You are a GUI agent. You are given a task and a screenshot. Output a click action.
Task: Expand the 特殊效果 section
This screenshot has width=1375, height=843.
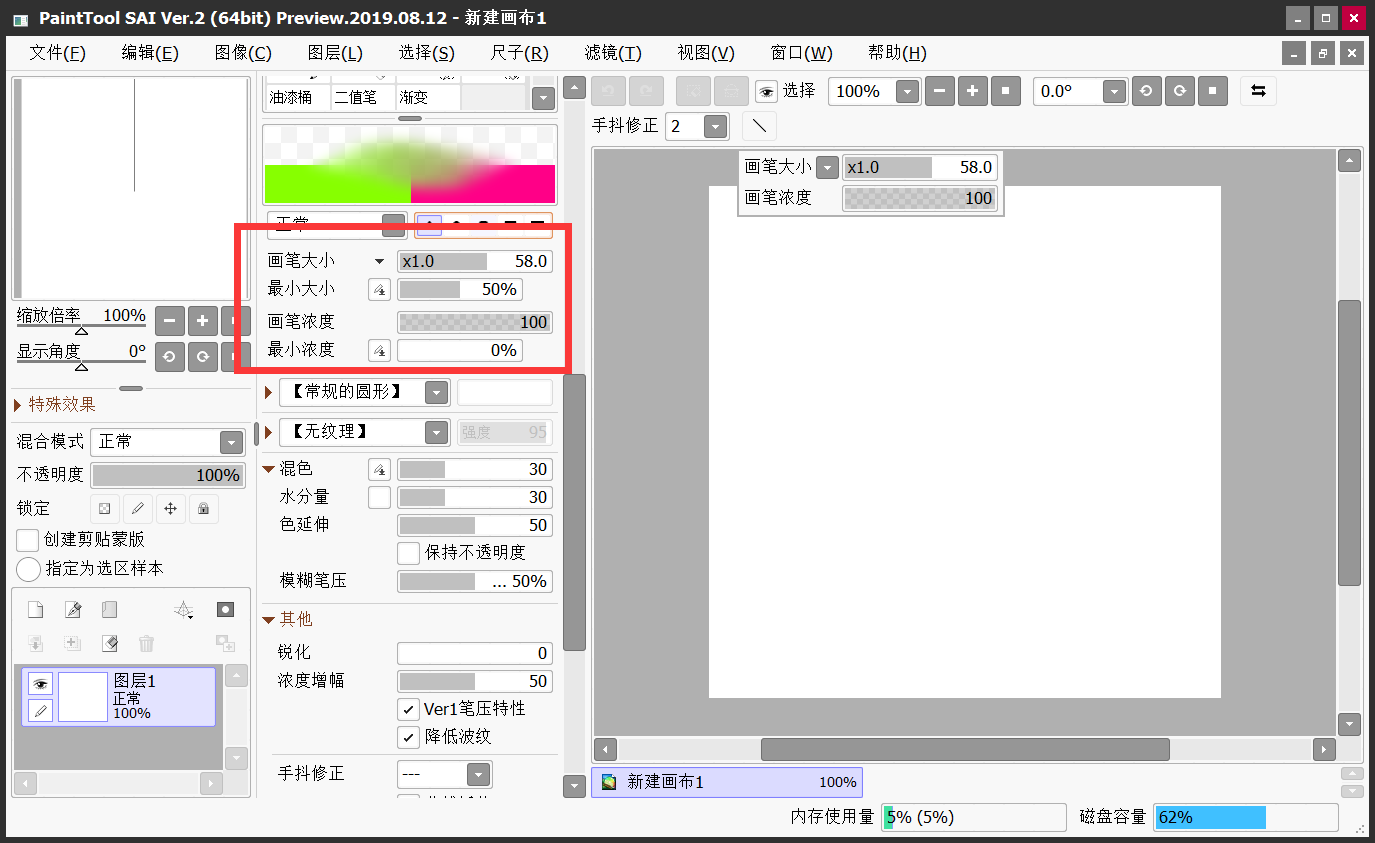point(19,405)
